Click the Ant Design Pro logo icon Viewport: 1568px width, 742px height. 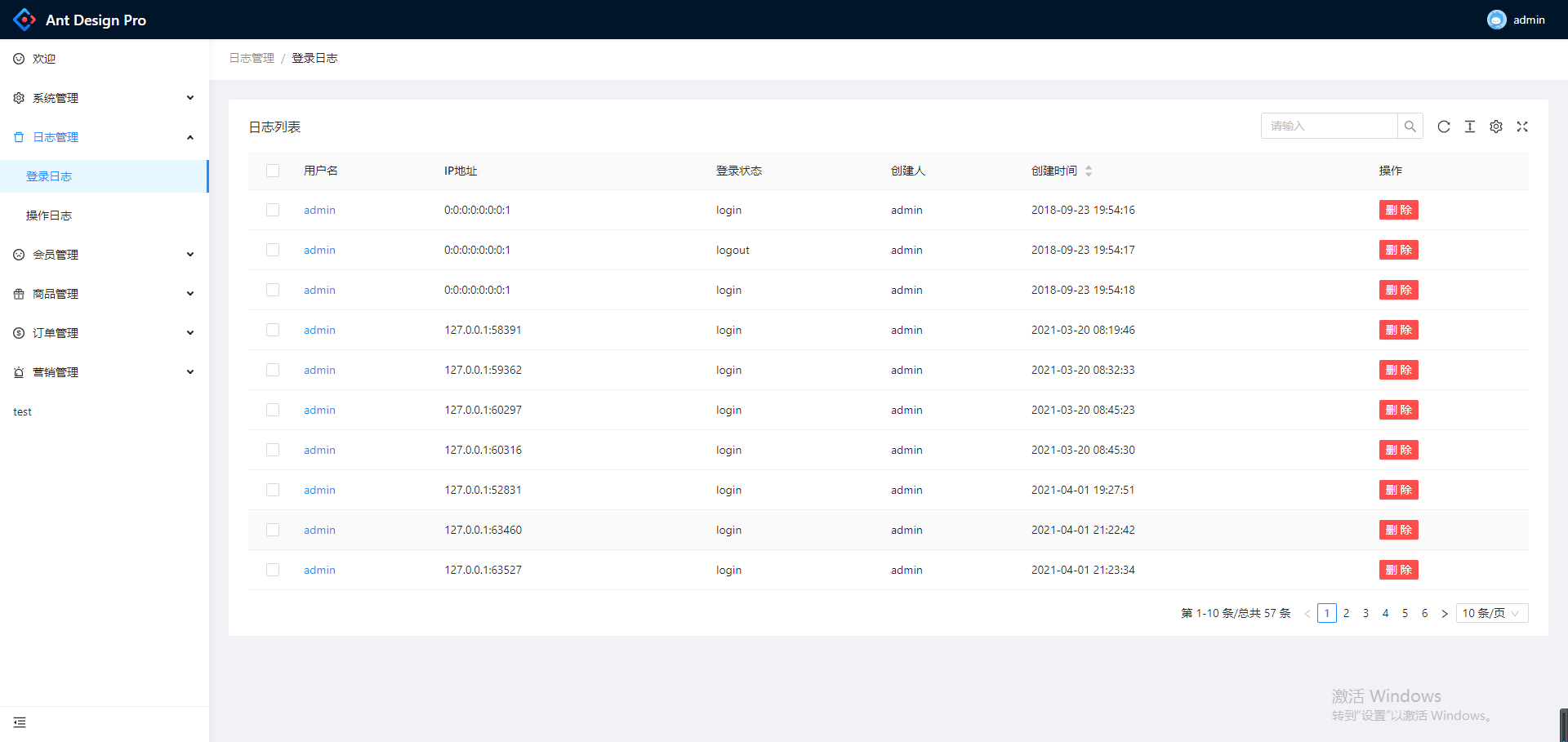(24, 20)
